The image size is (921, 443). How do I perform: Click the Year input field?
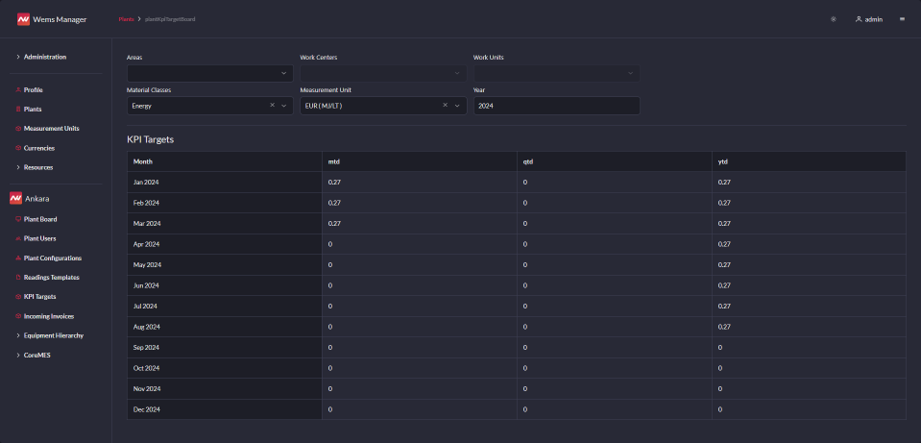tap(555, 105)
